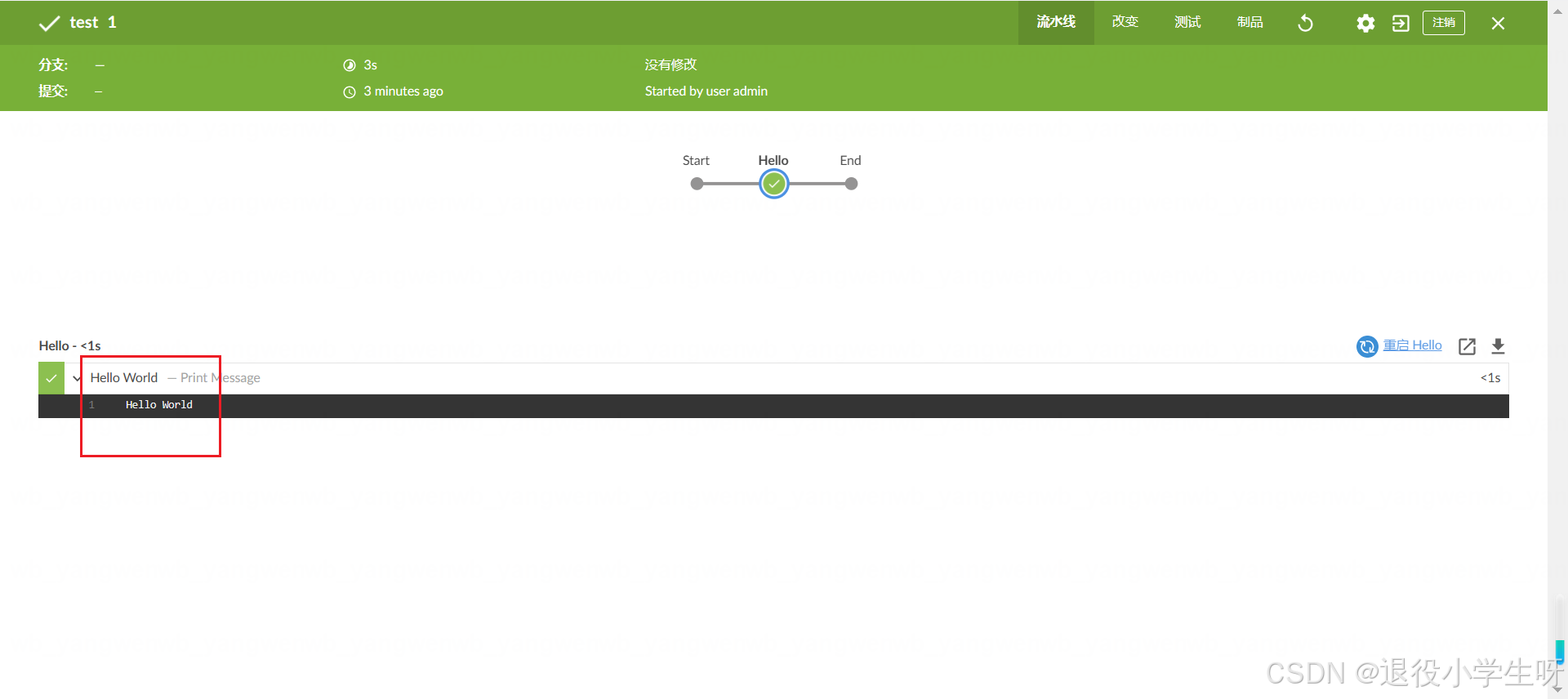Image resolution: width=1568 pixels, height=699 pixels.
Task: Click the run success checkmark in header
Action: click(x=49, y=23)
